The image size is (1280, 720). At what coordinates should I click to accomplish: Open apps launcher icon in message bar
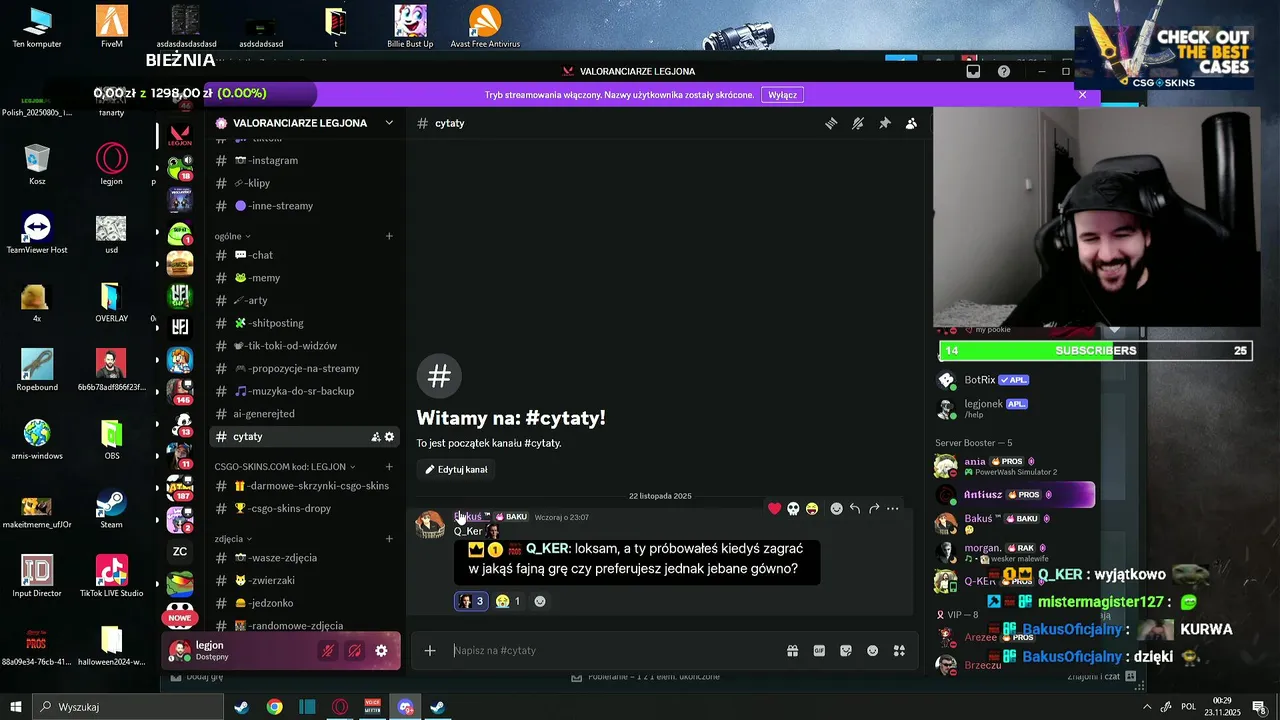click(x=899, y=651)
